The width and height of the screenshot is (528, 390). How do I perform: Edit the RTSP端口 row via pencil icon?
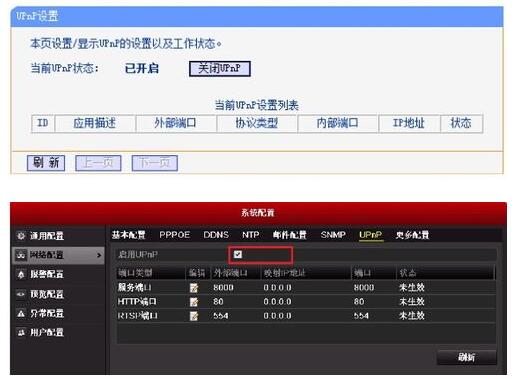(194, 316)
